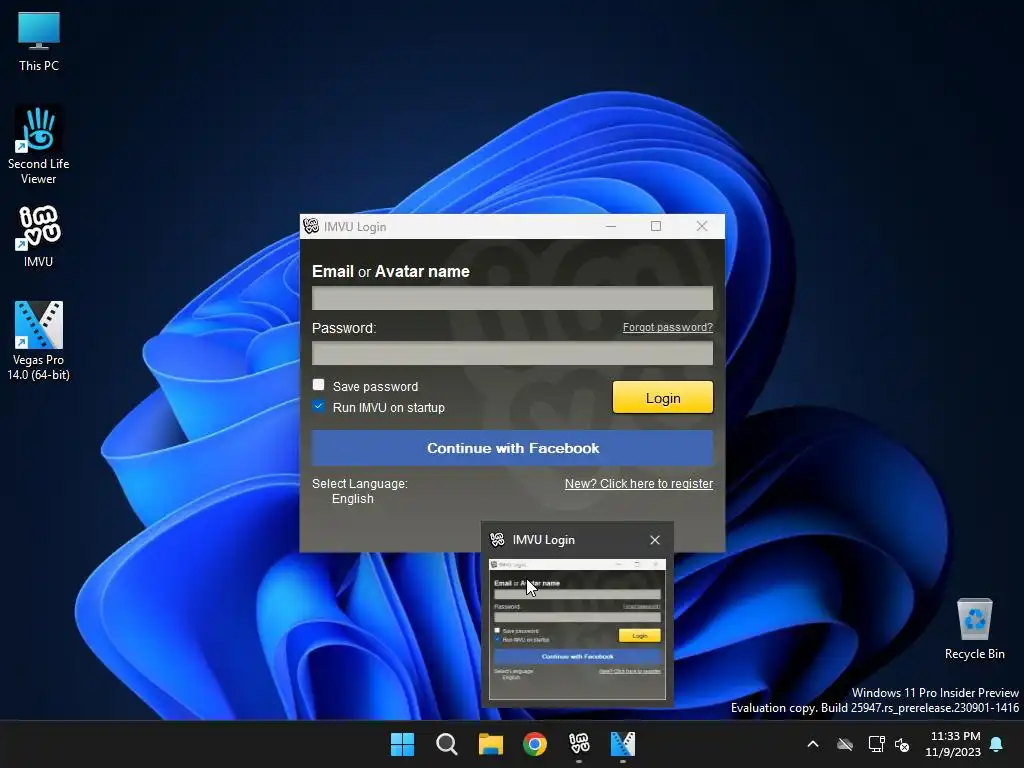Close the IMVU Login taskbar preview
Viewport: 1024px width, 768px height.
pos(655,540)
